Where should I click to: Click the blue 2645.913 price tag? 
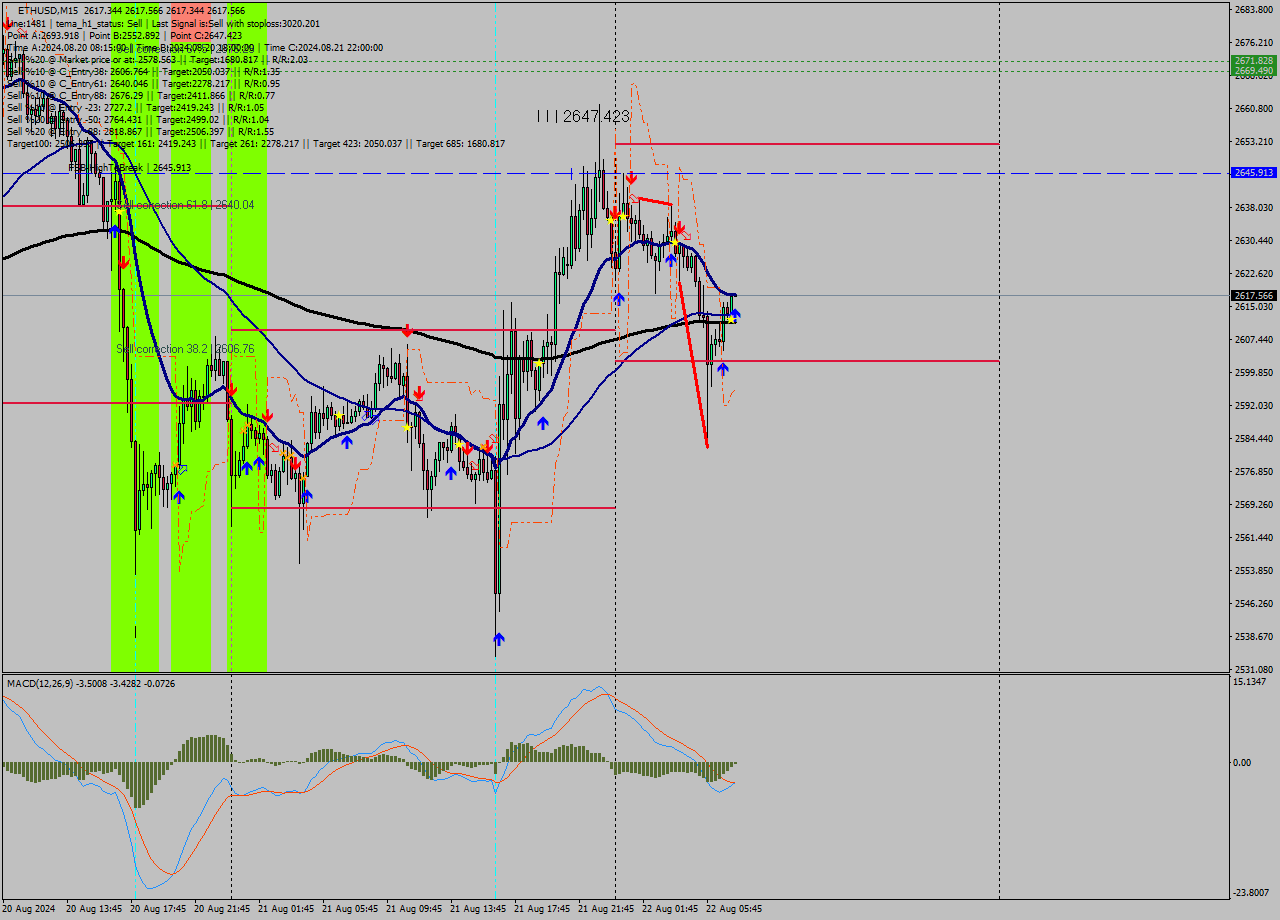(x=1254, y=172)
